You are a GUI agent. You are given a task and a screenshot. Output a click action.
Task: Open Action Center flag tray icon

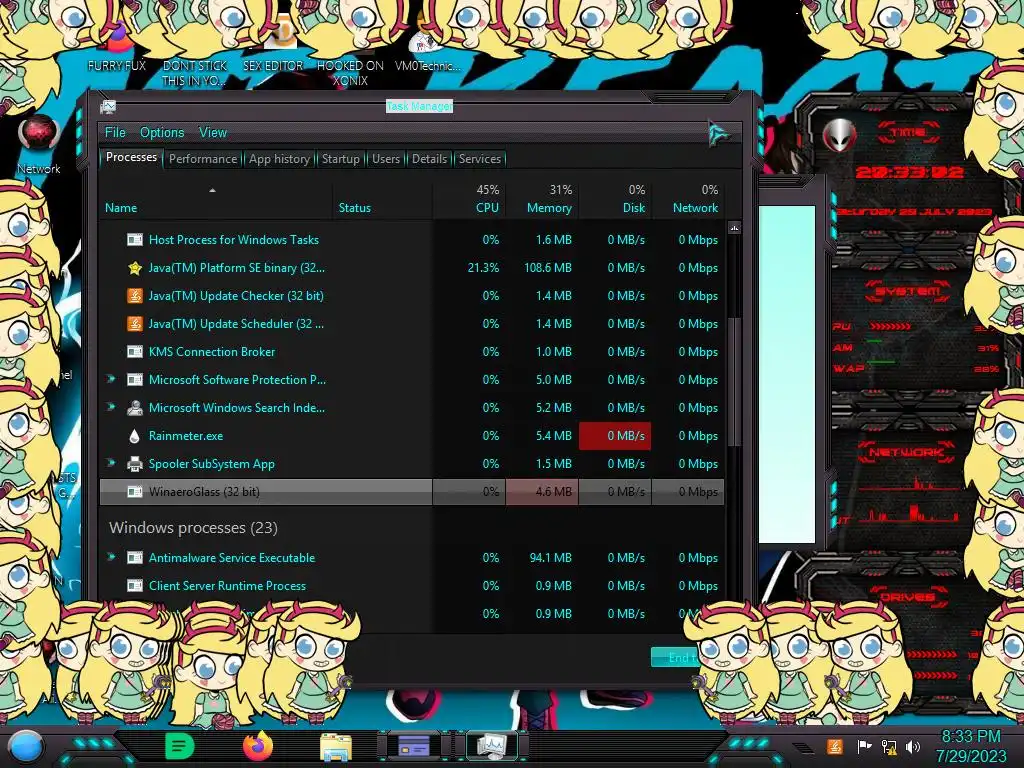(x=864, y=747)
